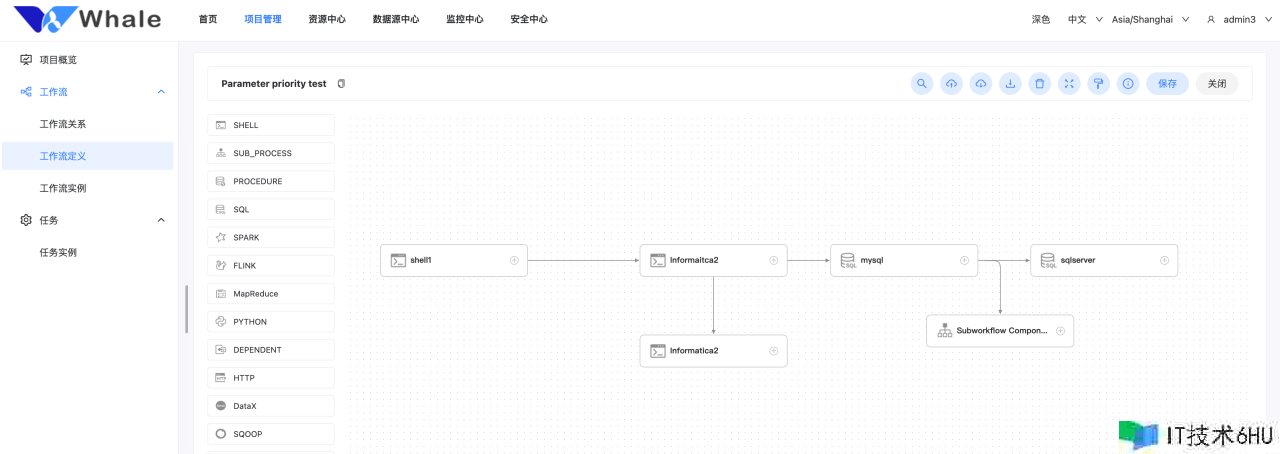Click plus icon on shell1 node
1280x454 pixels.
[x=514, y=260]
